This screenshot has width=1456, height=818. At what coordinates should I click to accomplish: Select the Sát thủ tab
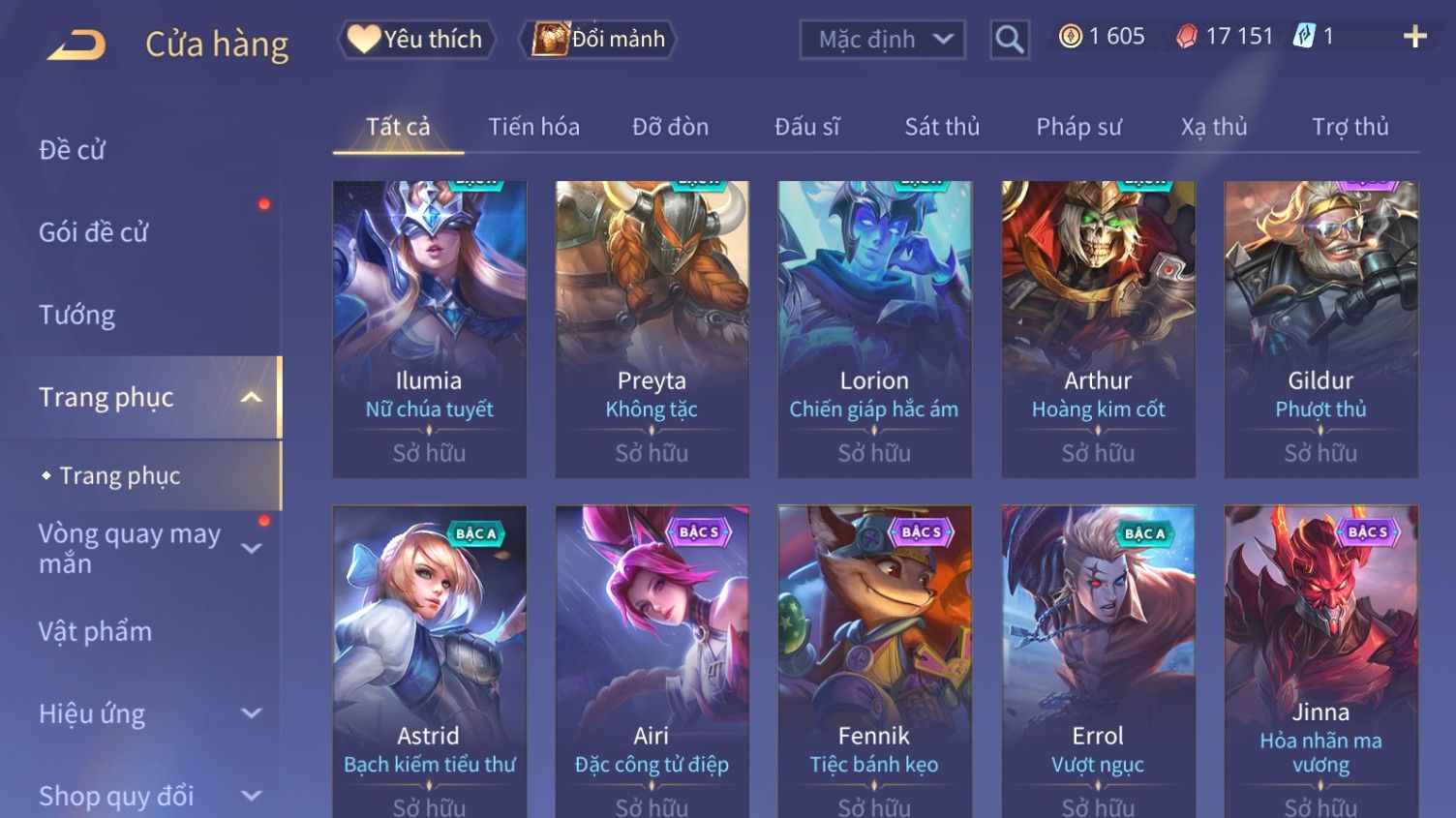coord(942,127)
